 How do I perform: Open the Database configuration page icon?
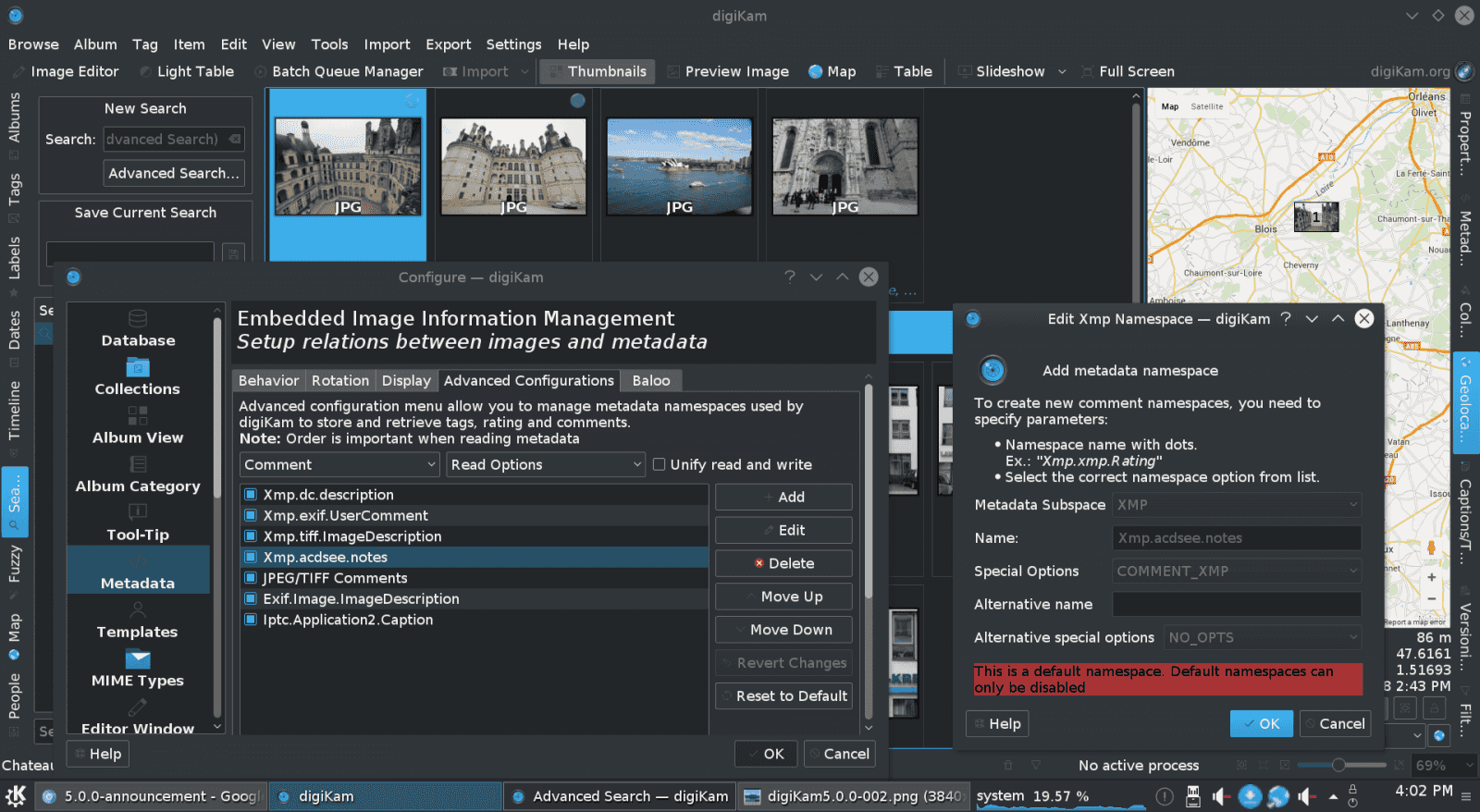pyautogui.click(x=138, y=319)
